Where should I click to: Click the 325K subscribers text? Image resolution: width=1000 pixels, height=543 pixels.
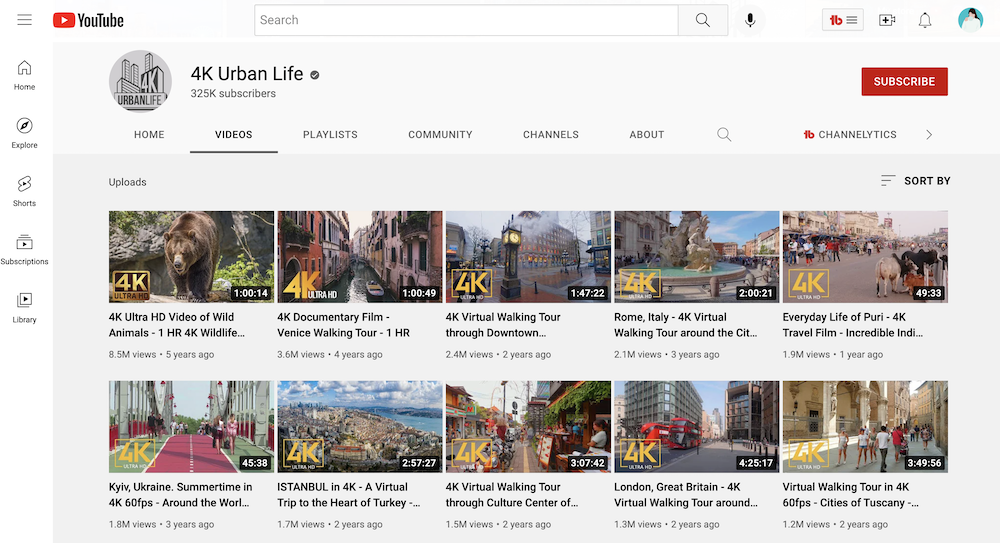coord(233,93)
